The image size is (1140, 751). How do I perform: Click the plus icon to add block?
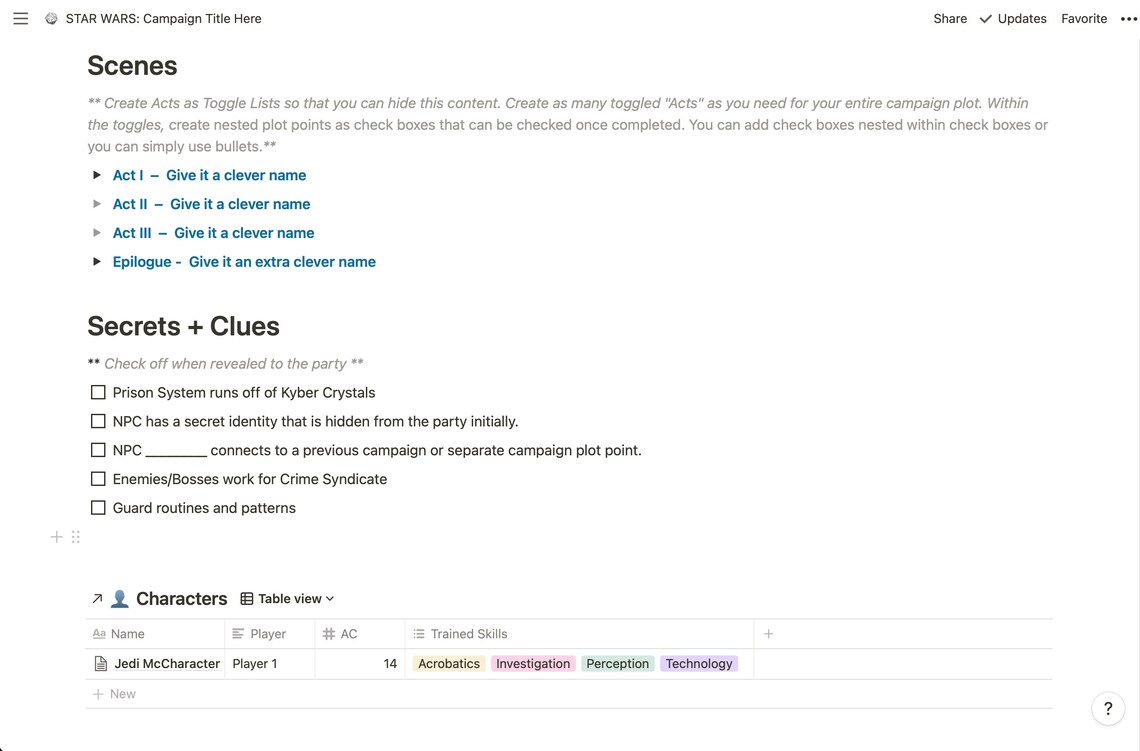click(x=56, y=537)
